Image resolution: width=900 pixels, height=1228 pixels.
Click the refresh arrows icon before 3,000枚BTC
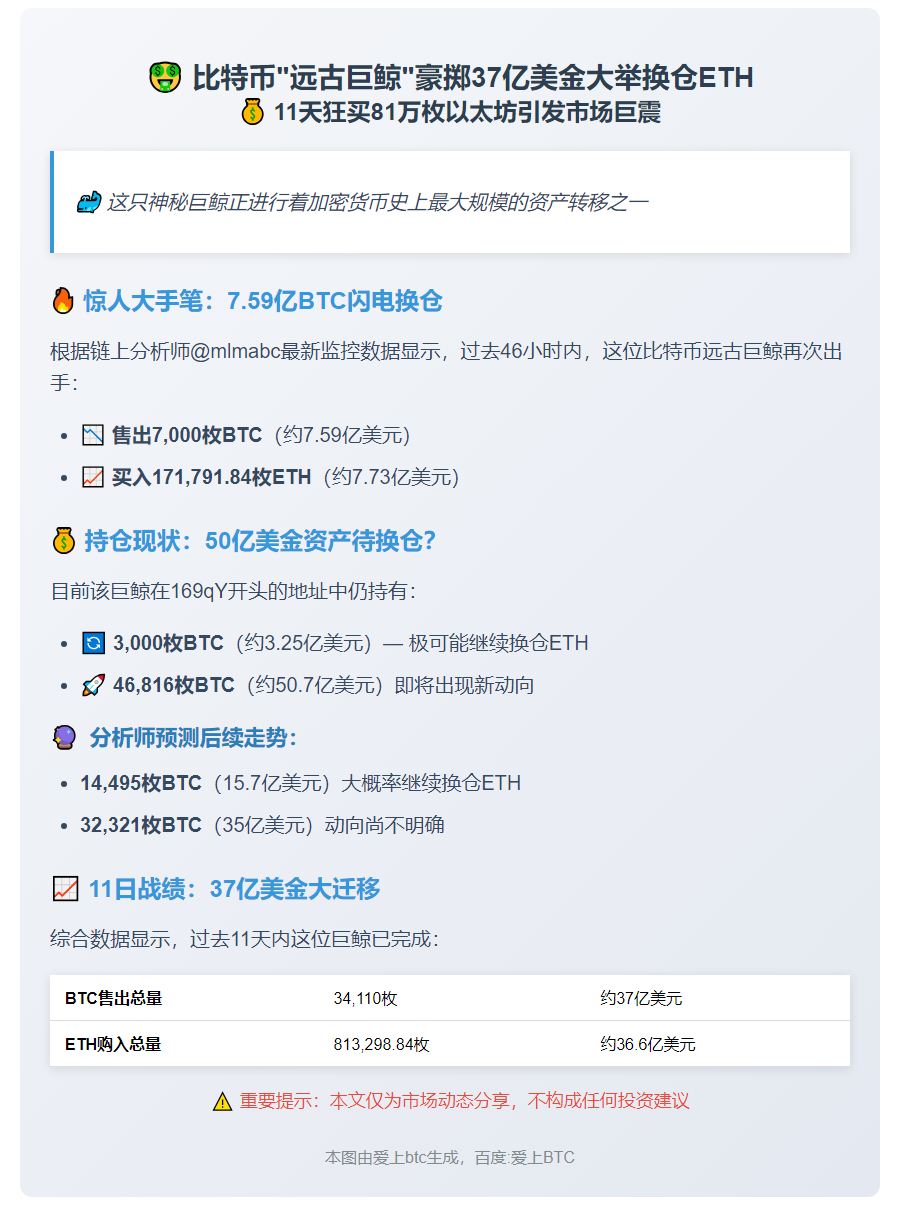tap(93, 643)
